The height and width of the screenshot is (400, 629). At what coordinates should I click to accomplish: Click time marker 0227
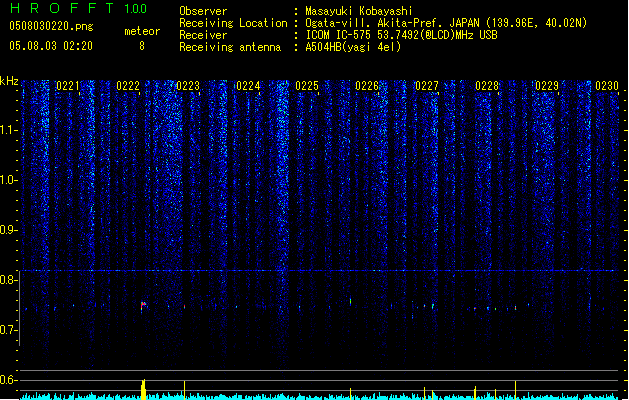click(x=427, y=86)
